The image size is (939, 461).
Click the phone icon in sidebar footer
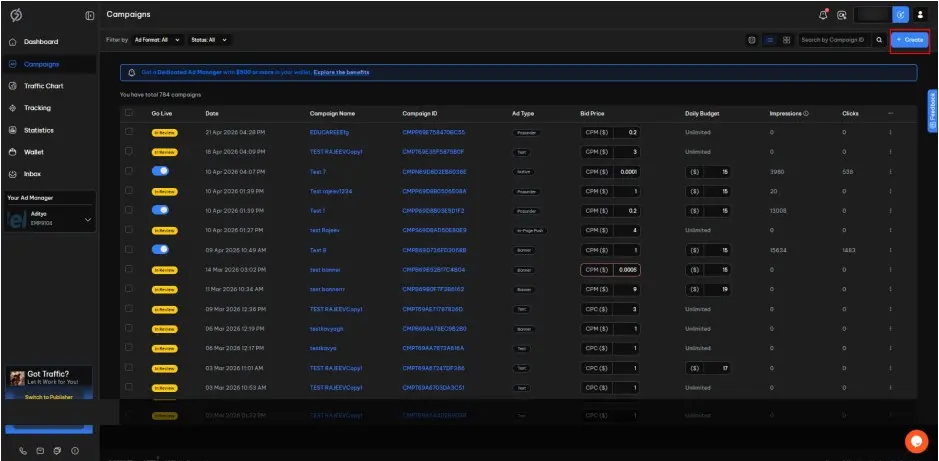[23, 451]
